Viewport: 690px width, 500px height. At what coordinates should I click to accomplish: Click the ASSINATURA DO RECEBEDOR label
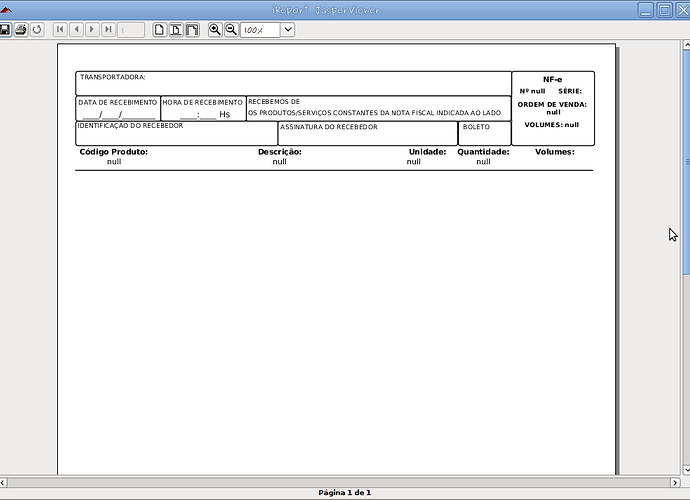[329, 127]
